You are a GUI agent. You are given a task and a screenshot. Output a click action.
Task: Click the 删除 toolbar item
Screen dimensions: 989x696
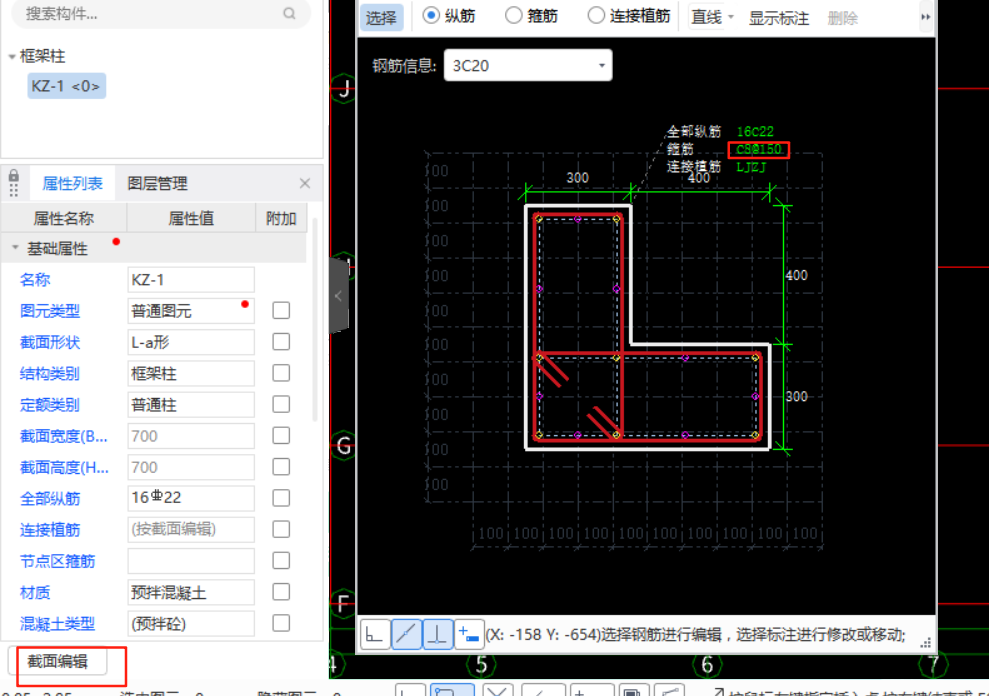click(x=843, y=18)
